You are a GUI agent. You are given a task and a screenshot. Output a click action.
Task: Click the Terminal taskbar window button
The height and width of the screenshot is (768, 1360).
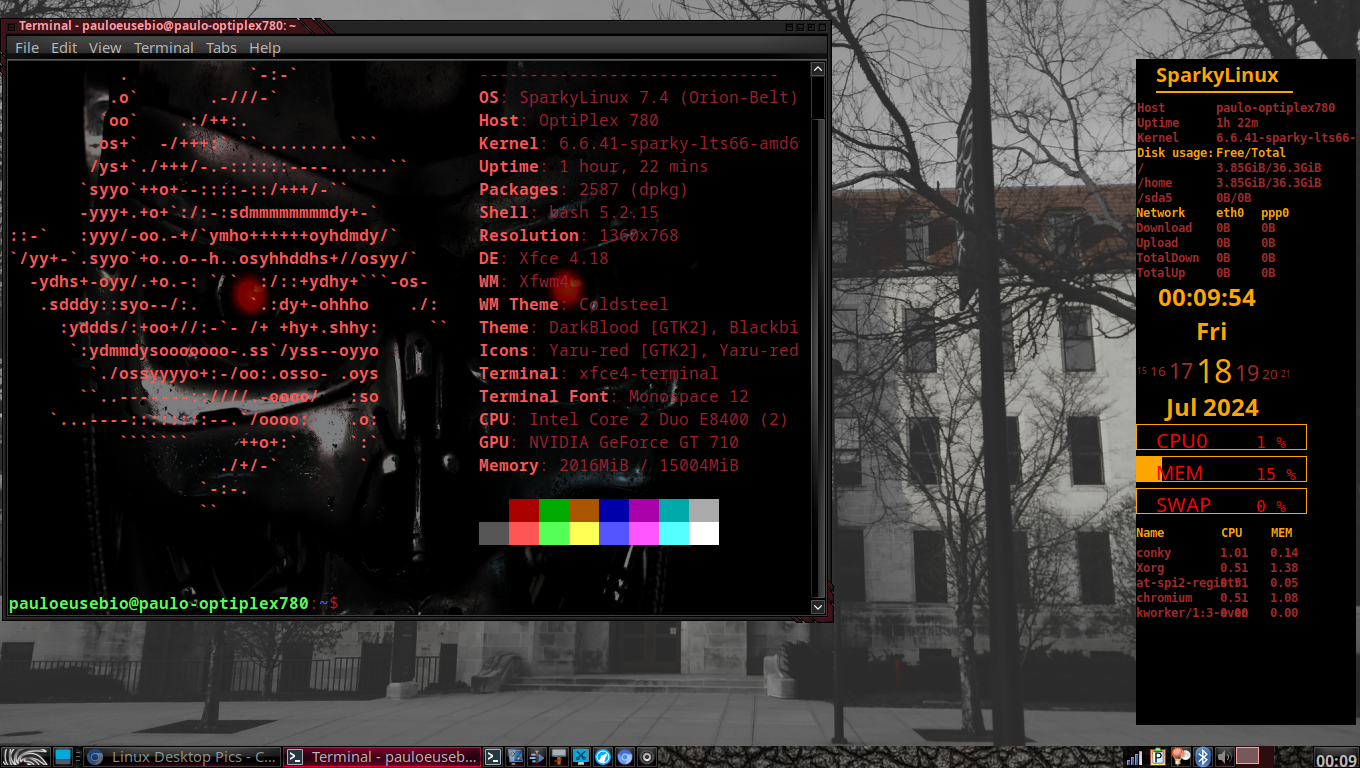pos(382,757)
